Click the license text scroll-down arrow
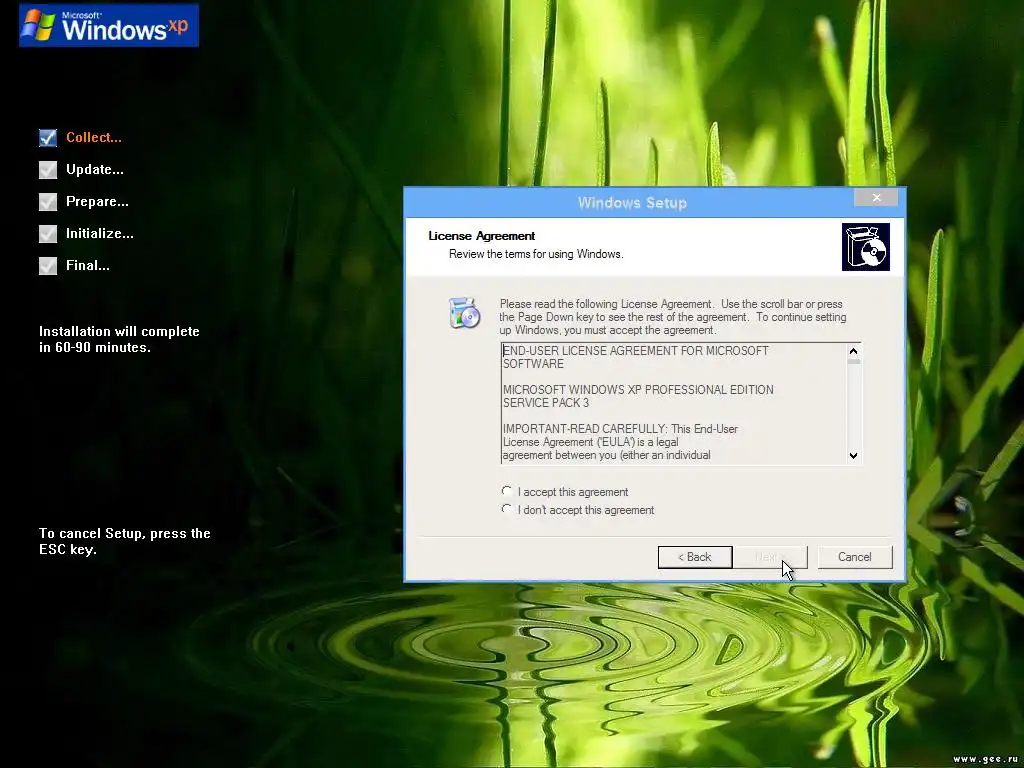The image size is (1024, 768). click(854, 456)
